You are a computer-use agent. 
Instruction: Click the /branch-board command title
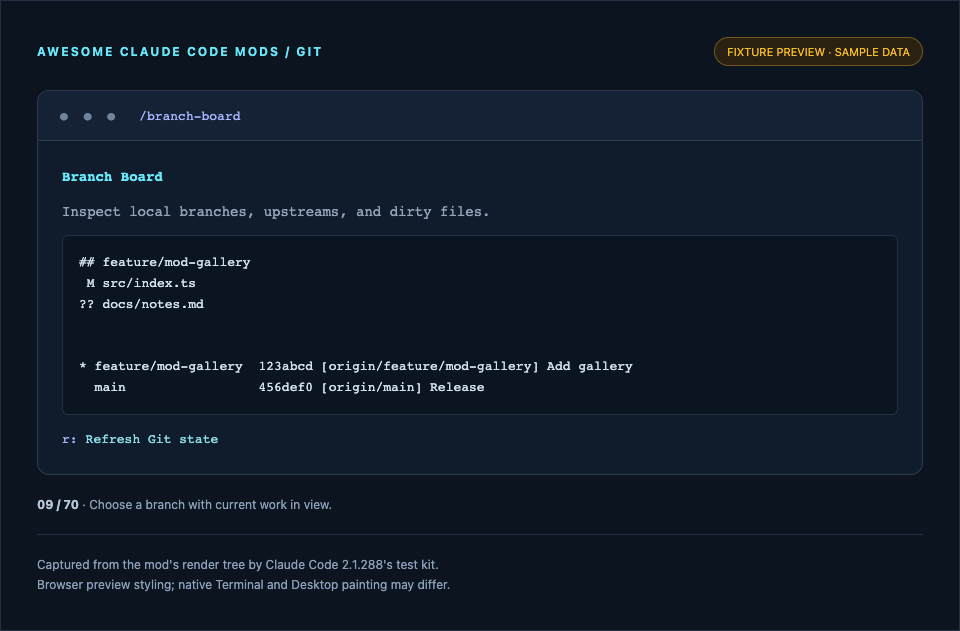[190, 116]
